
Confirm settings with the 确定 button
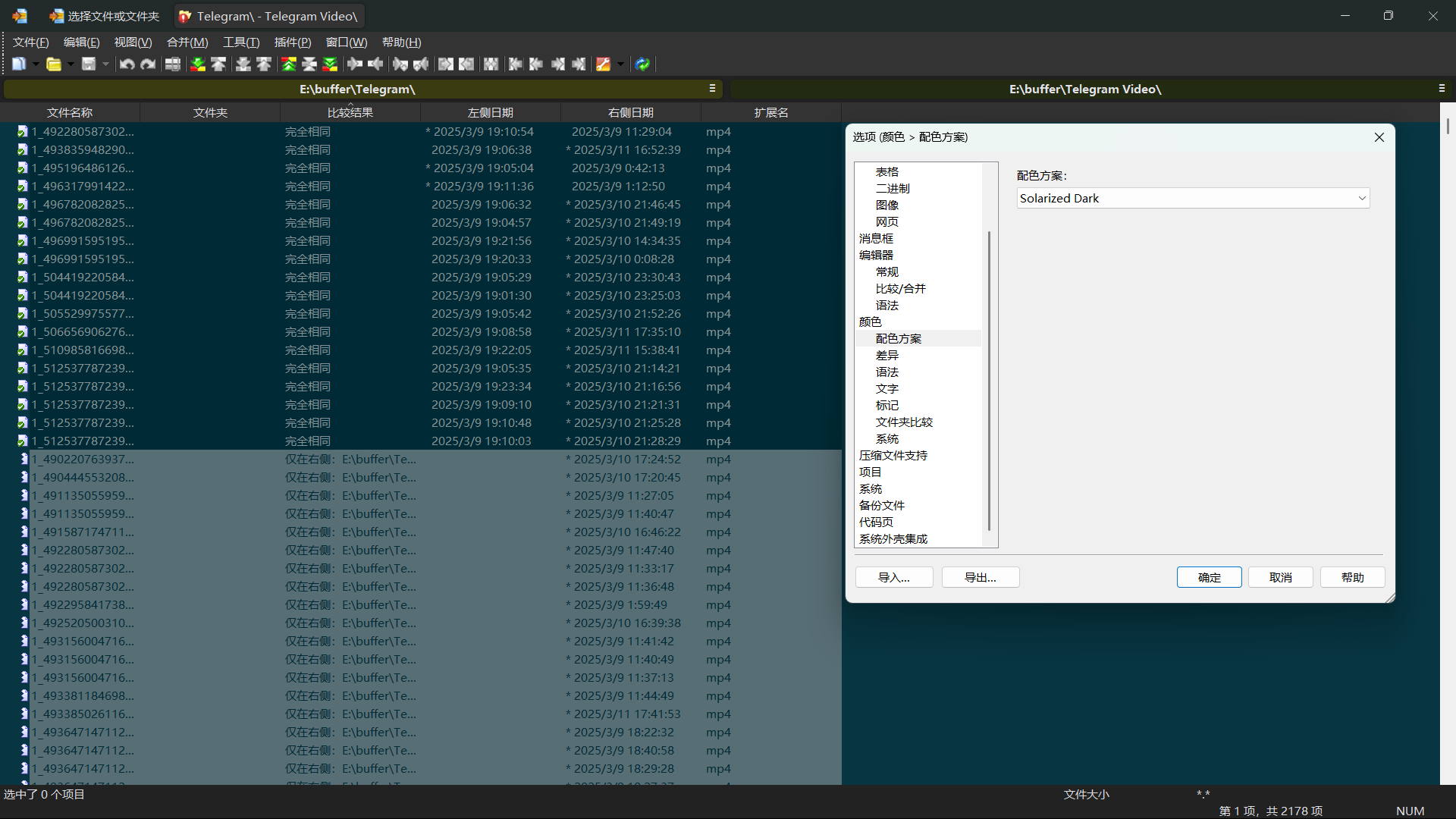[1209, 577]
